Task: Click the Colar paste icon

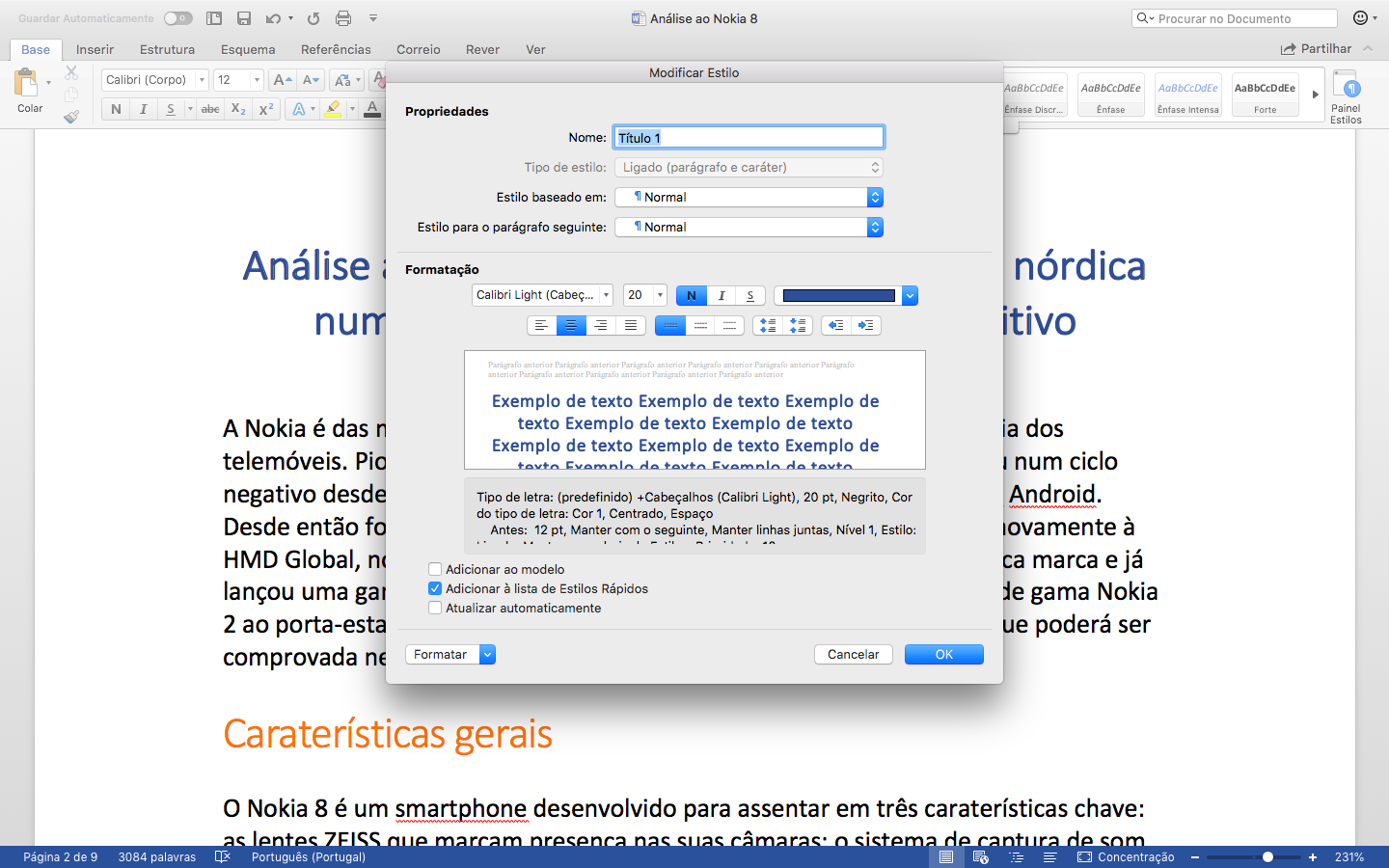Action: pos(27,83)
